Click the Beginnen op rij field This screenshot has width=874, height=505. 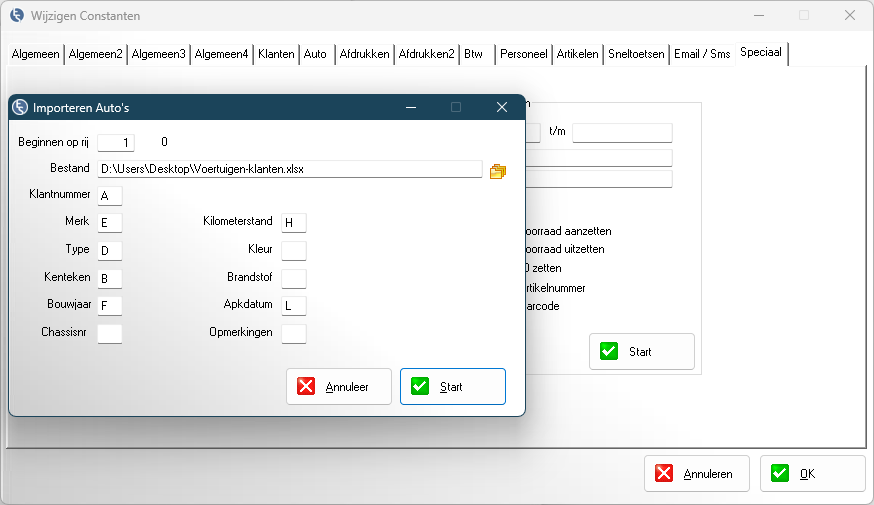pos(116,142)
